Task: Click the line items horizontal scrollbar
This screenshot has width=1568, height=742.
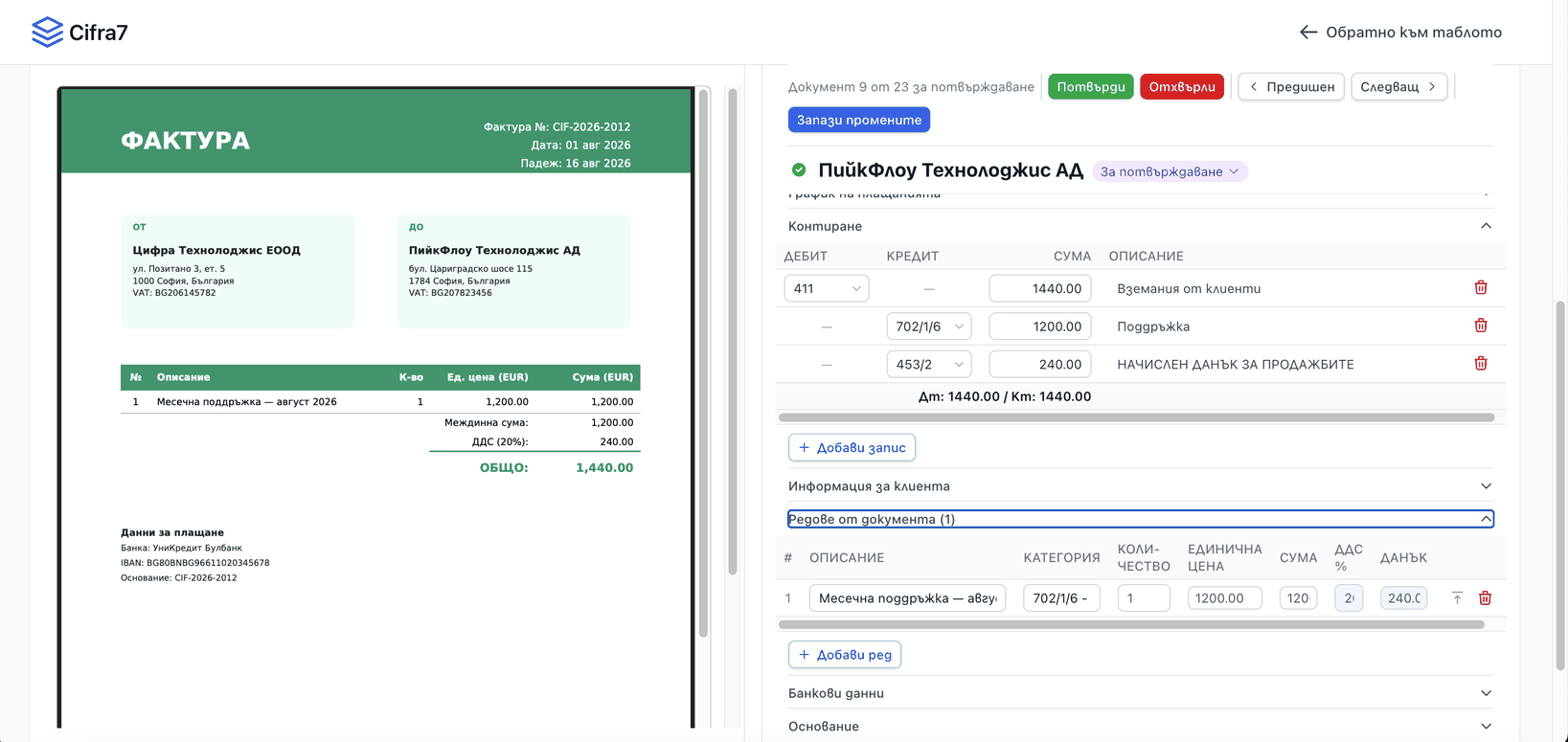Action: coord(1131,624)
